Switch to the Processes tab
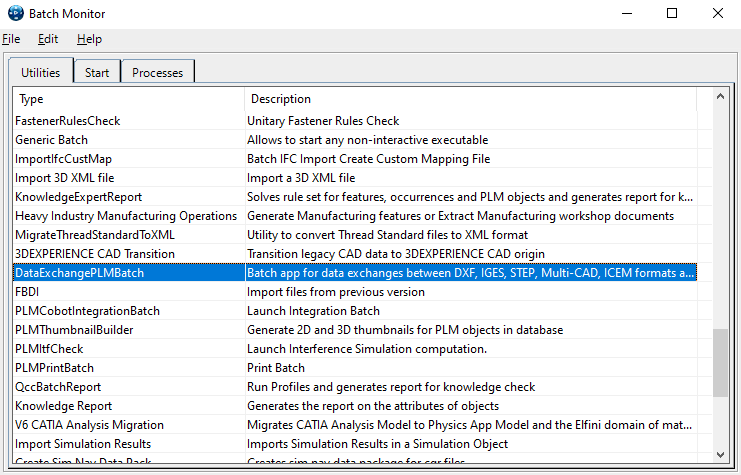741x475 pixels. 157,72
